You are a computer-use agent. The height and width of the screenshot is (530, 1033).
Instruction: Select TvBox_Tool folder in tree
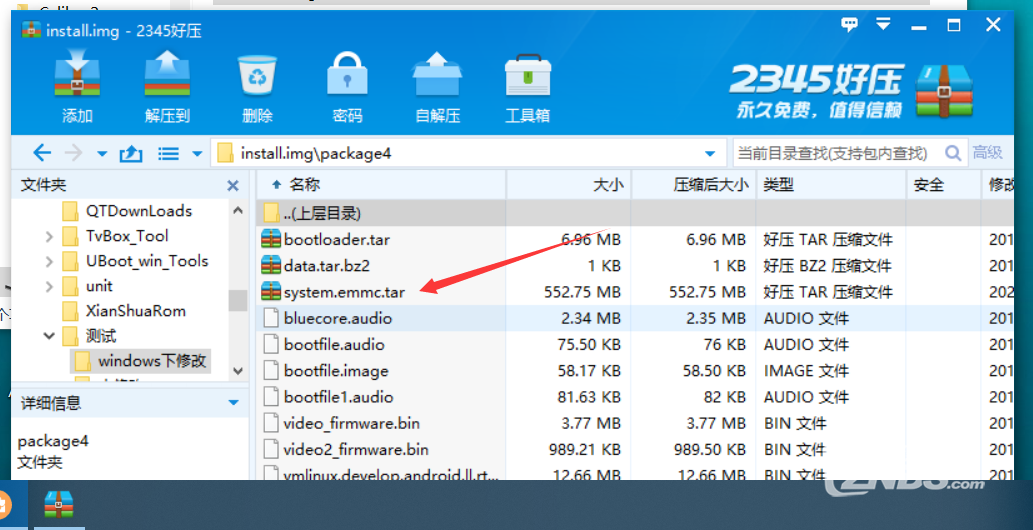pyautogui.click(x=127, y=236)
